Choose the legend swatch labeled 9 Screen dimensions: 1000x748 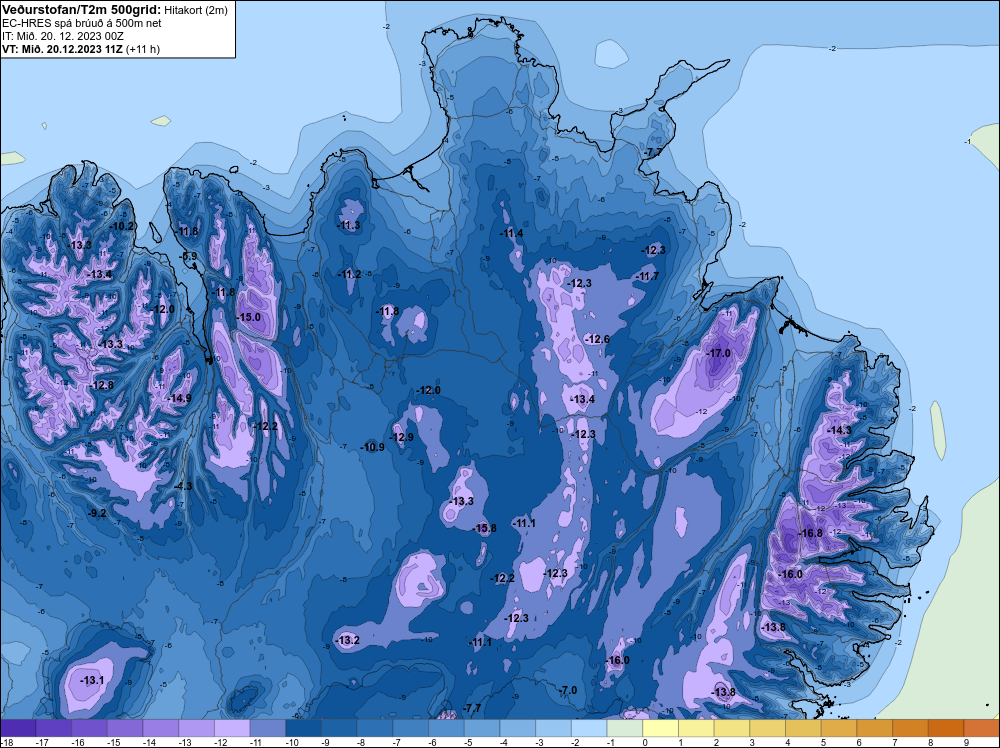coord(982,728)
